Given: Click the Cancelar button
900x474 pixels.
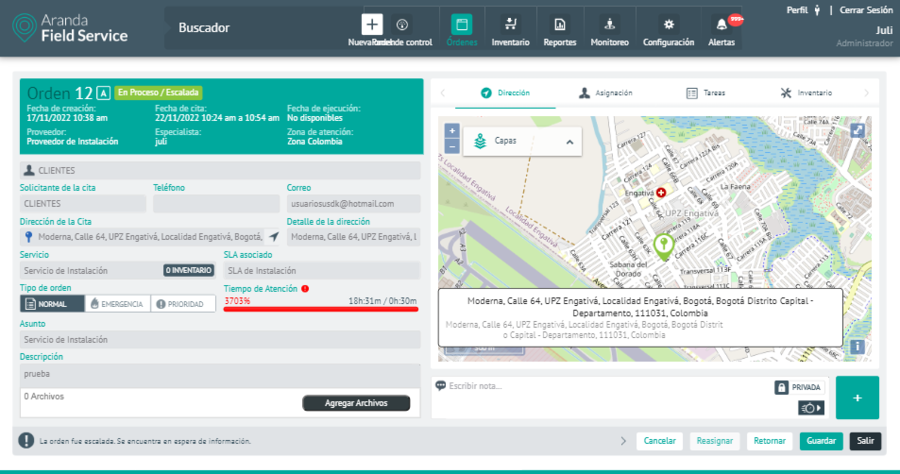Looking at the screenshot, I should (660, 441).
